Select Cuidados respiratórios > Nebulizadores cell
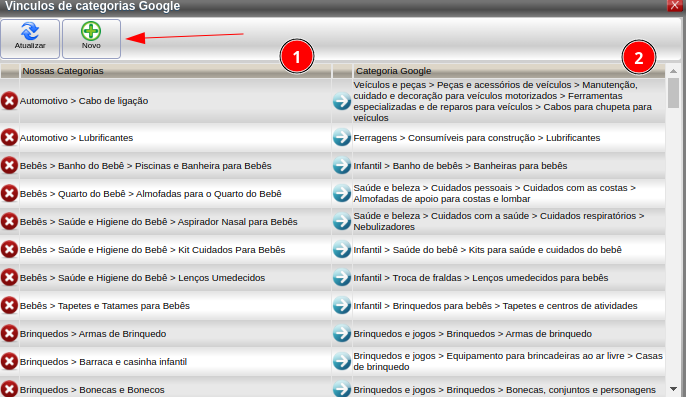 509,221
